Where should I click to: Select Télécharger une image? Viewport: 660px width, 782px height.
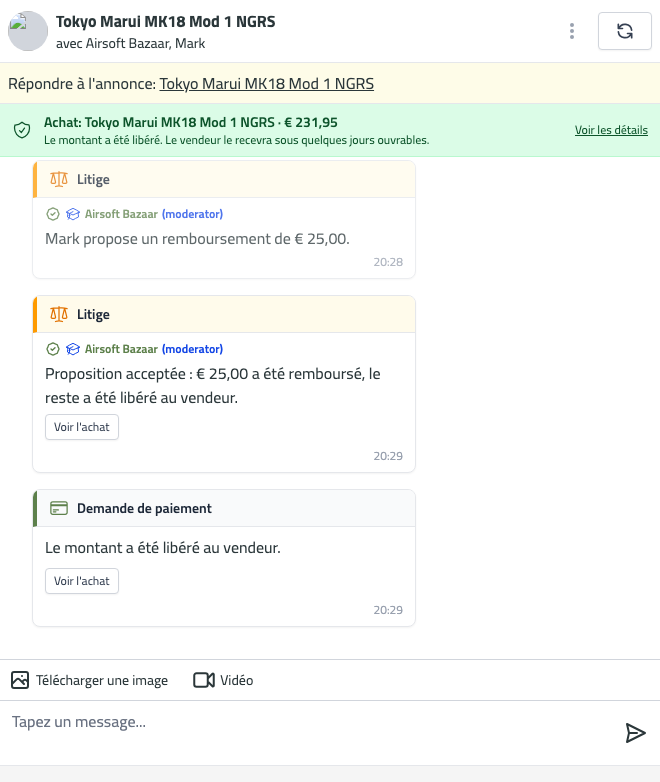point(102,680)
